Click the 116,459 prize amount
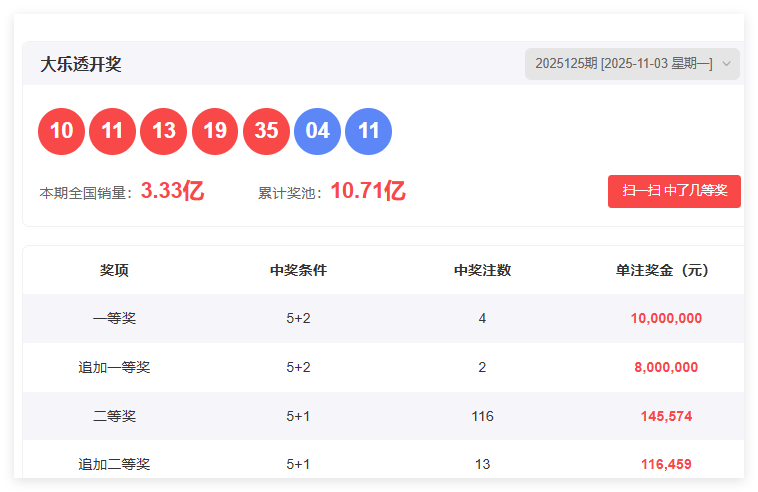This screenshot has height=492, width=758. [x=666, y=464]
